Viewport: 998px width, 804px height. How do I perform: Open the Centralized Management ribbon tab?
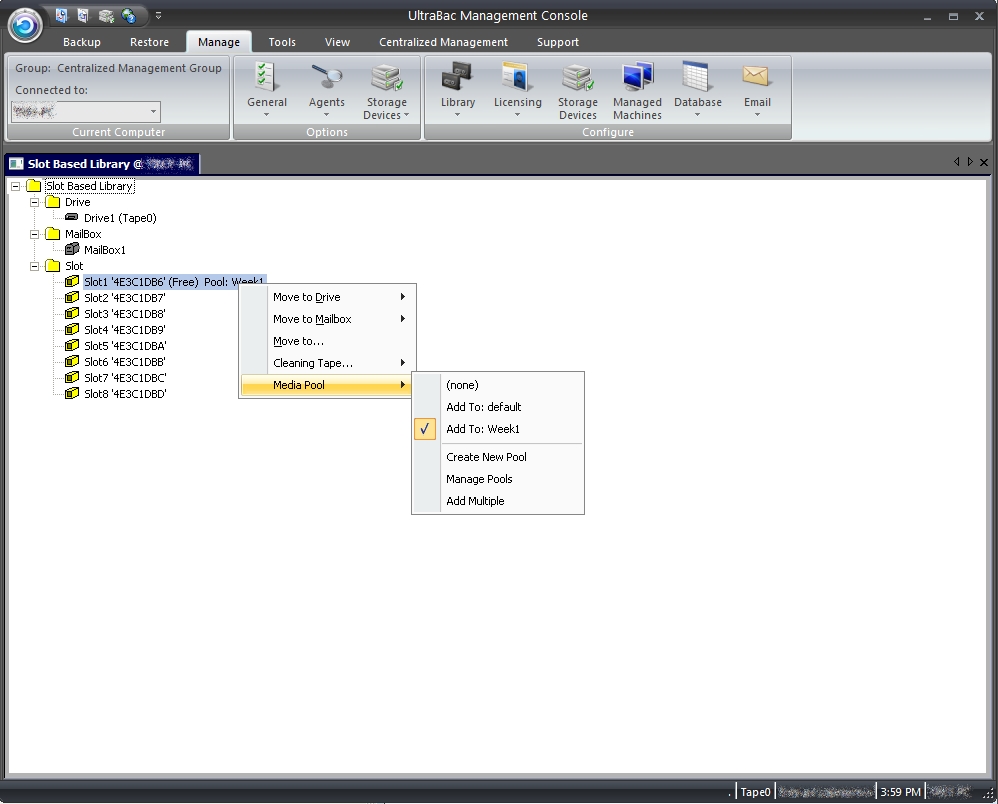(443, 42)
